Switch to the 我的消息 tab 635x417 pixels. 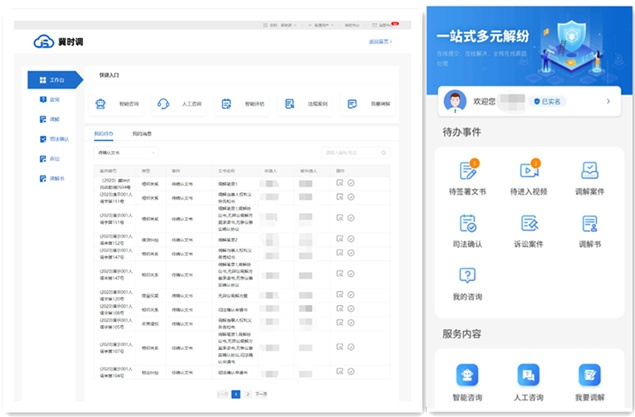tap(142, 133)
